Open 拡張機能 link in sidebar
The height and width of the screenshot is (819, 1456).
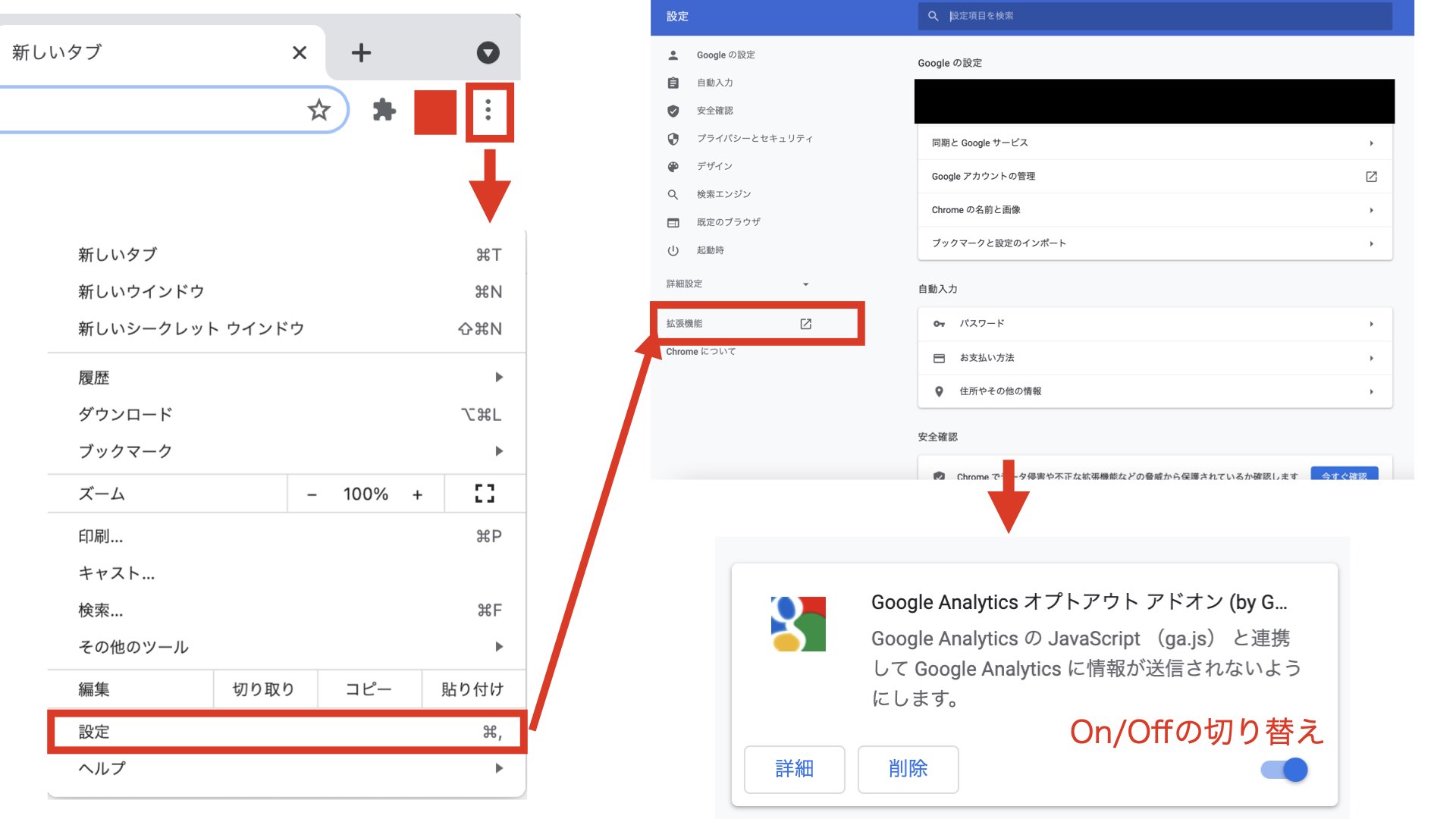685,324
